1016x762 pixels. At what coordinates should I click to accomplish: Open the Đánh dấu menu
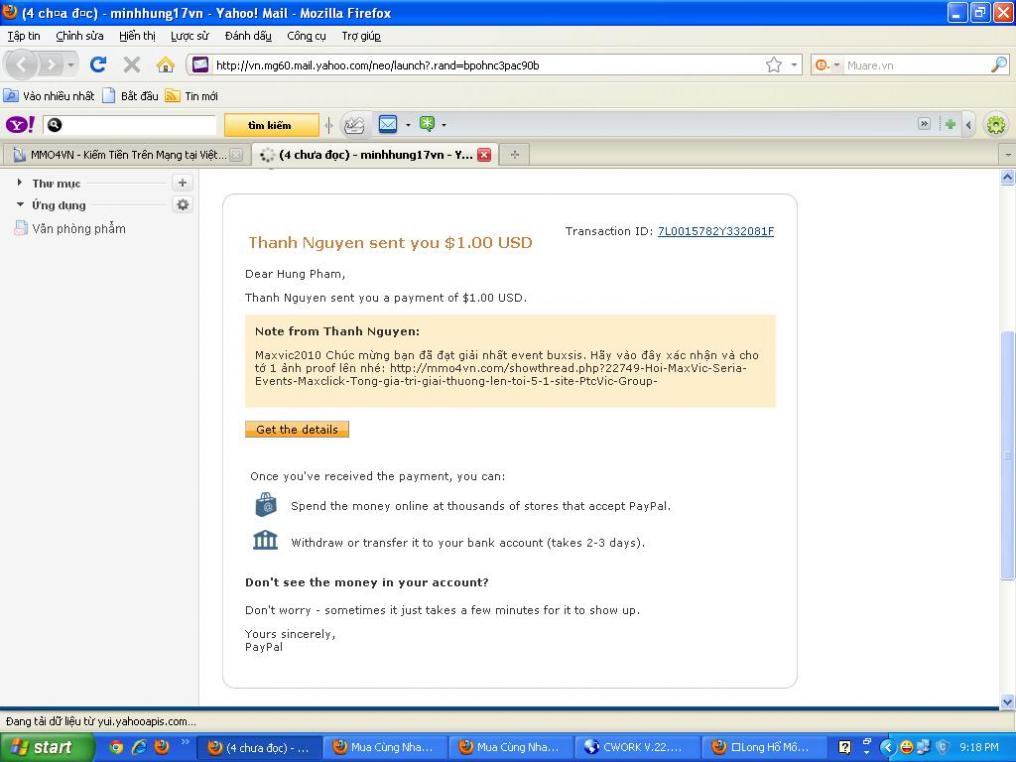coord(248,36)
